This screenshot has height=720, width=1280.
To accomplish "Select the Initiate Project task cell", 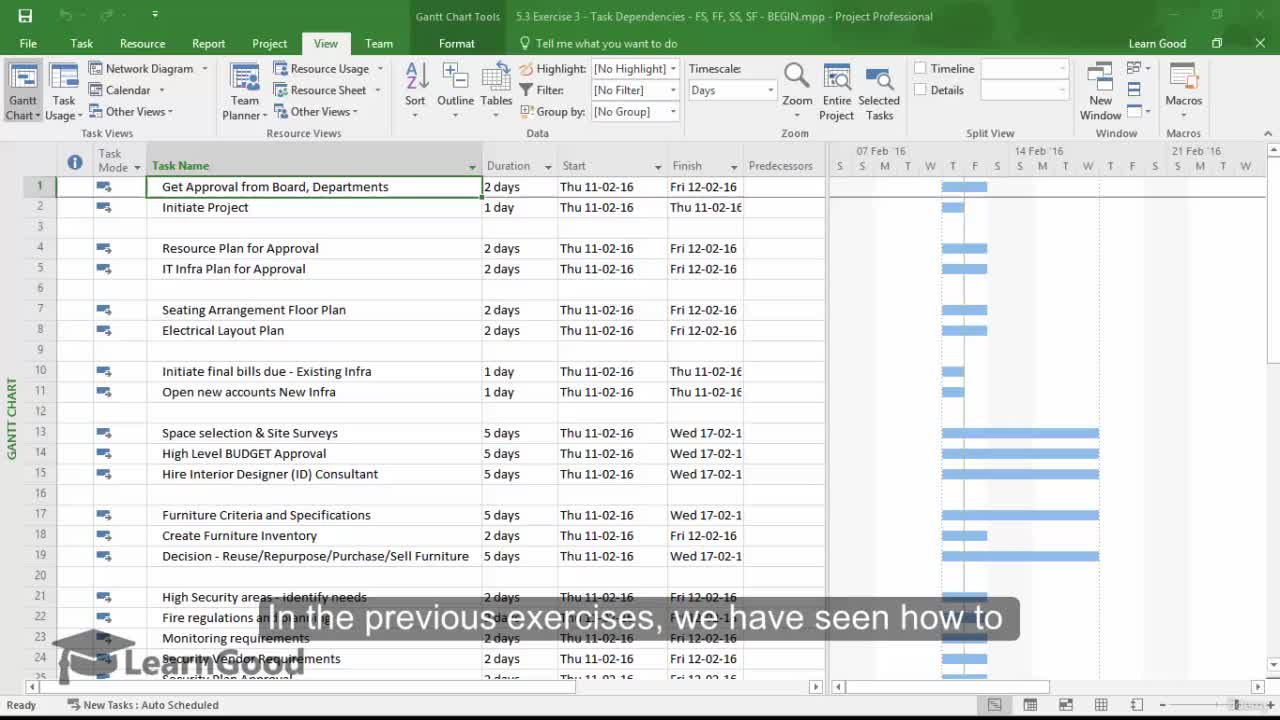I will pos(314,207).
